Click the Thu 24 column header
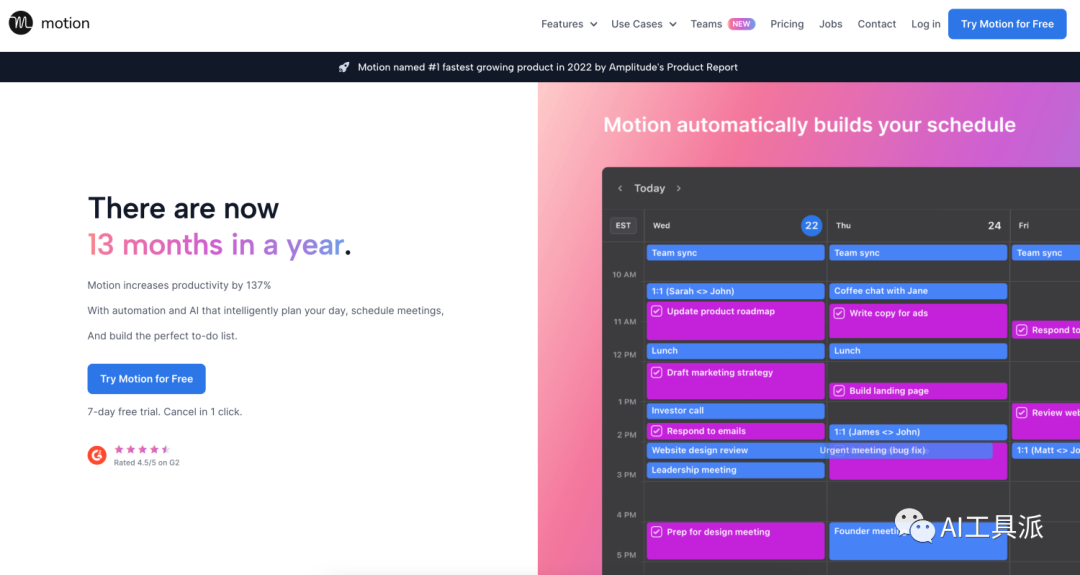Image resolution: width=1080 pixels, height=575 pixels. [917, 225]
